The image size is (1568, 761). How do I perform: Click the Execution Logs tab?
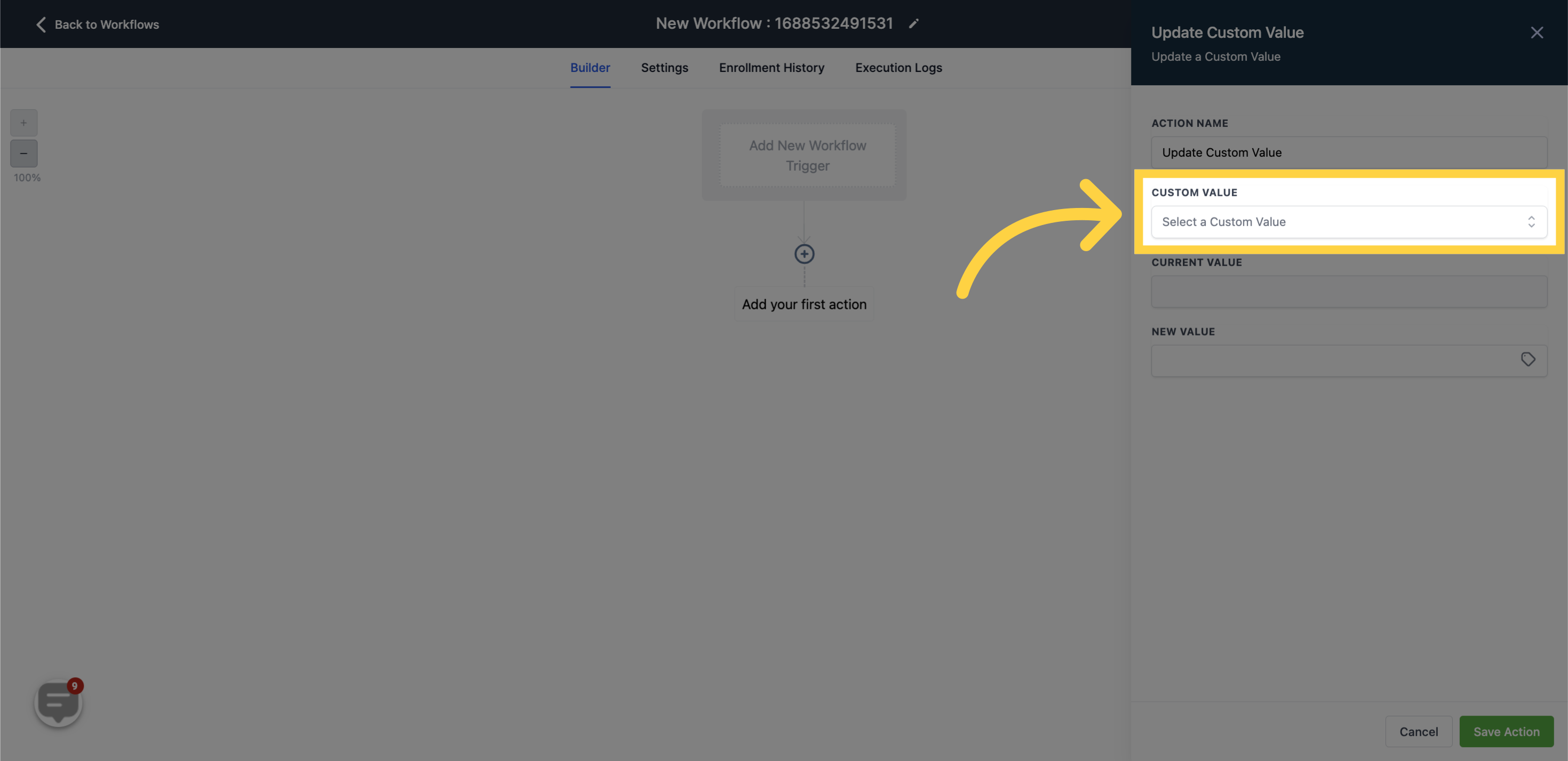point(899,68)
